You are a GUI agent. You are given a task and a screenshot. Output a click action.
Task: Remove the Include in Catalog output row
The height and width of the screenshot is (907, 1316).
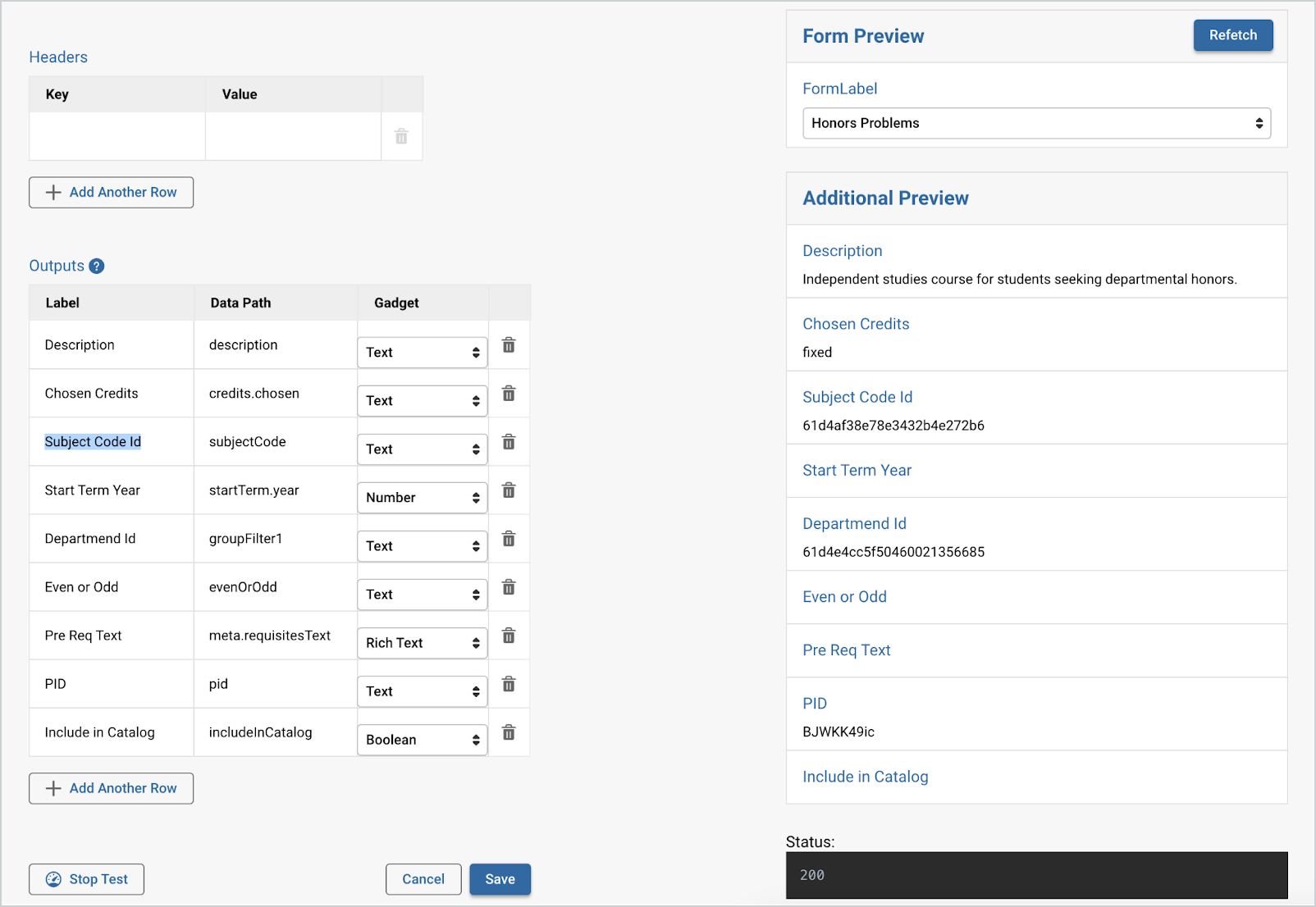pyautogui.click(x=509, y=732)
